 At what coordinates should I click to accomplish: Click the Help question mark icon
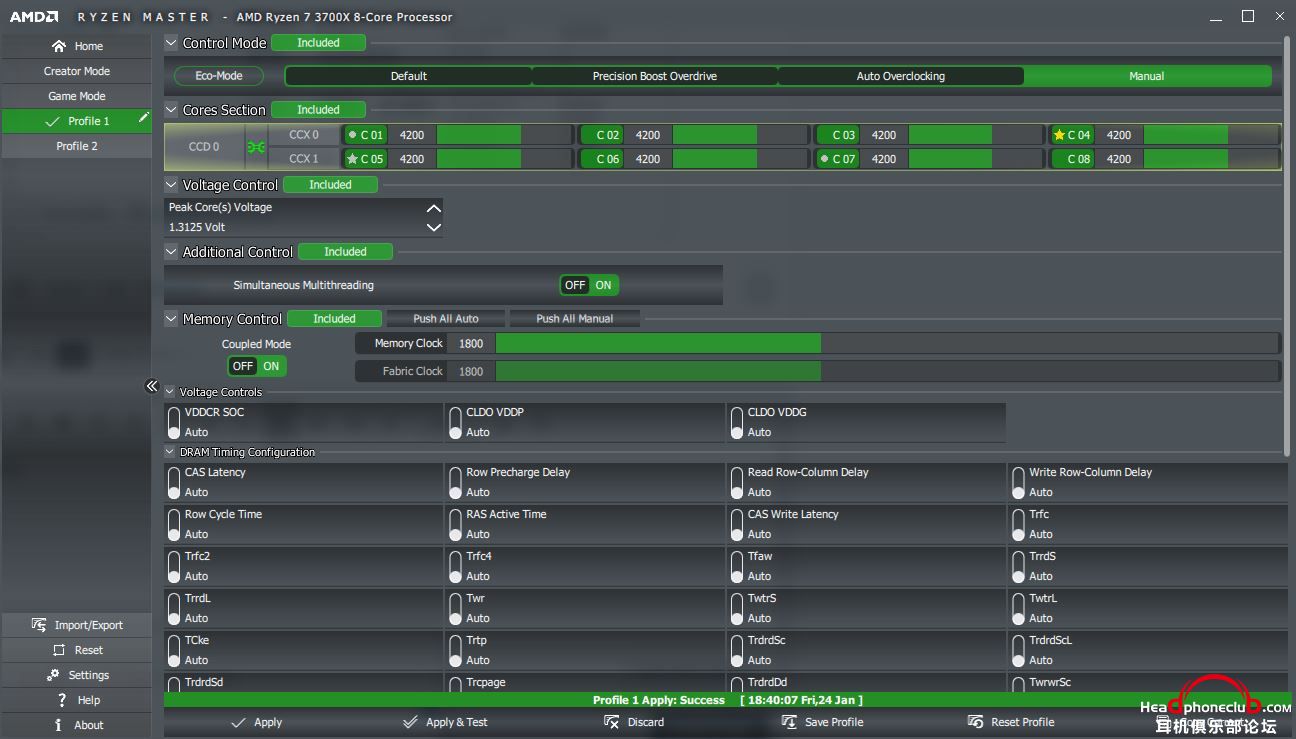61,700
